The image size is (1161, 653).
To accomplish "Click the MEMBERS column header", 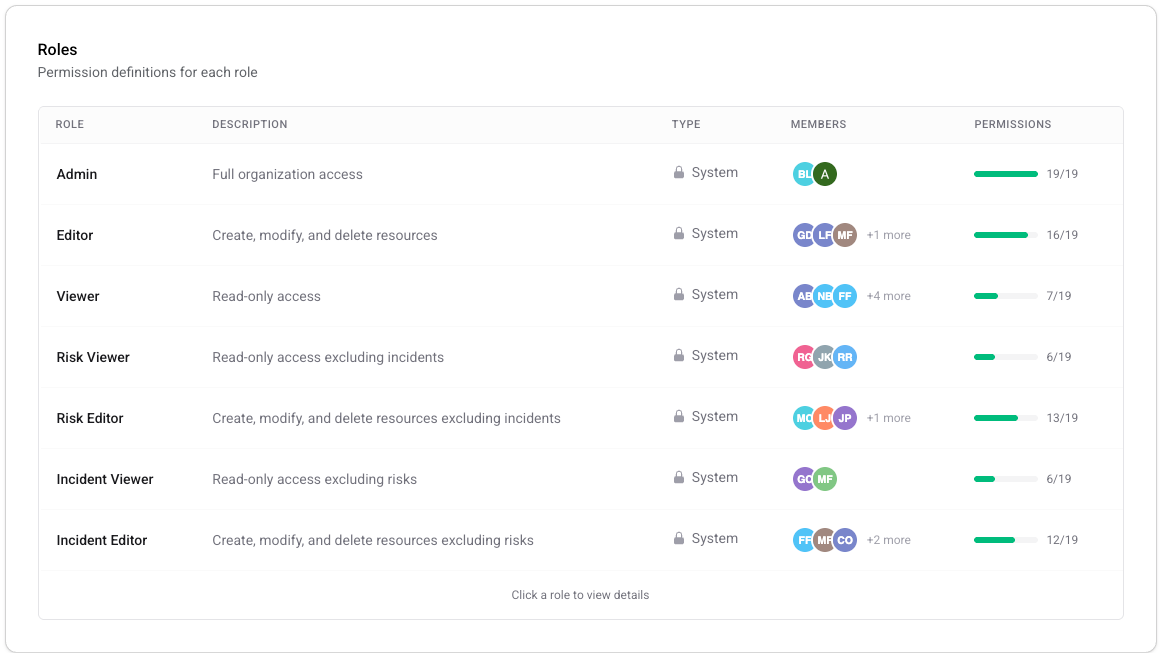I will tap(818, 124).
